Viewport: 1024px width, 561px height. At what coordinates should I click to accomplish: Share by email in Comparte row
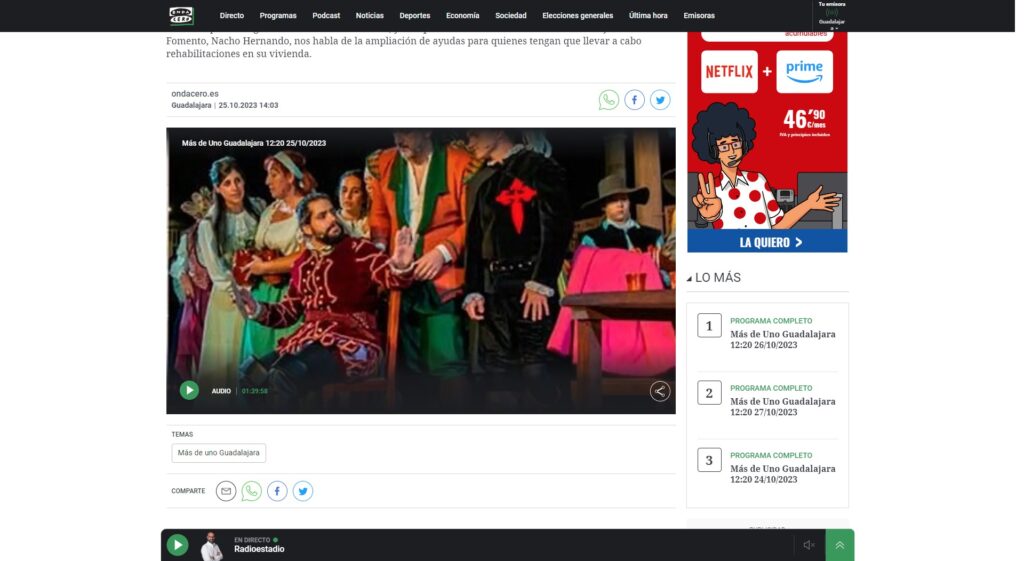[x=226, y=491]
